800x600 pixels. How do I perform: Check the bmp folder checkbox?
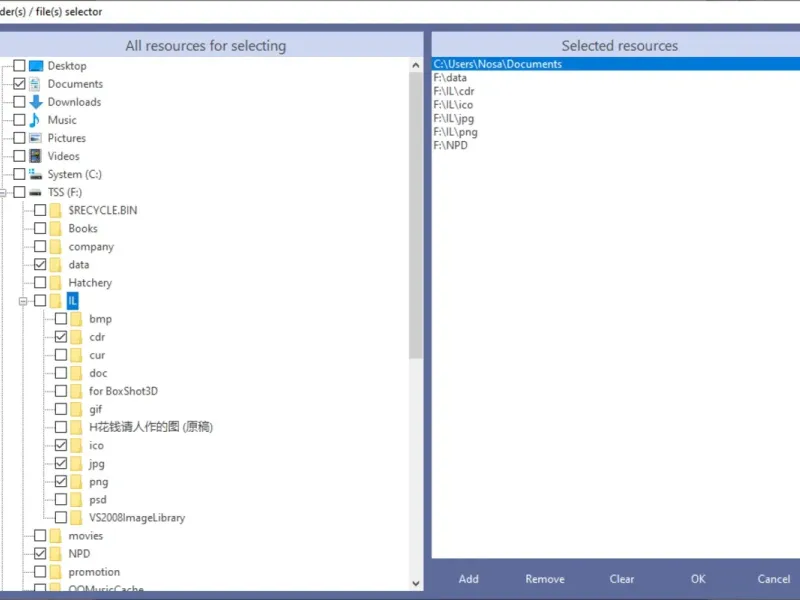point(61,319)
